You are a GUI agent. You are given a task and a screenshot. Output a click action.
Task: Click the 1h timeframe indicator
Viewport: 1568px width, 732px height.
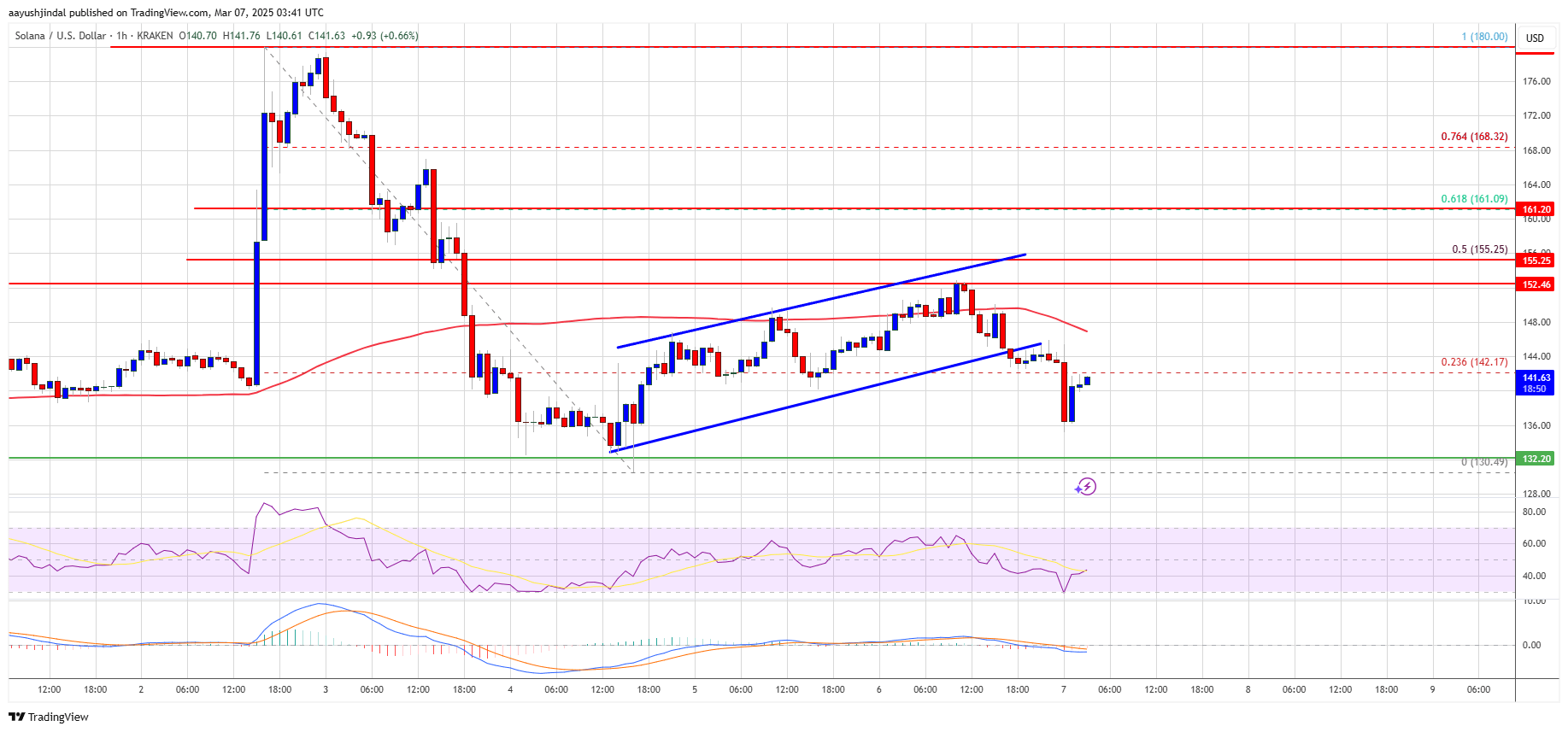point(121,36)
